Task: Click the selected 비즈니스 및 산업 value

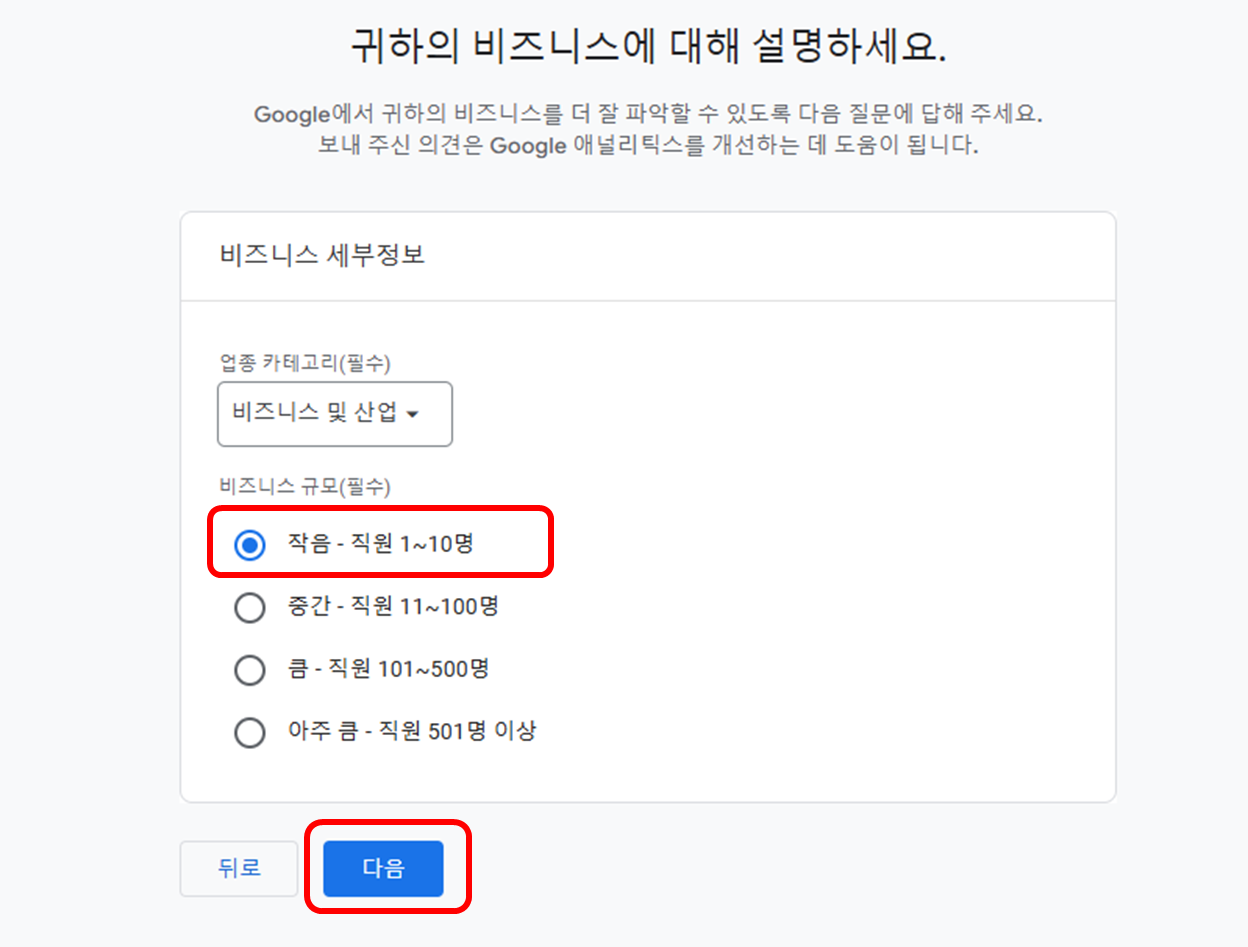Action: point(320,414)
